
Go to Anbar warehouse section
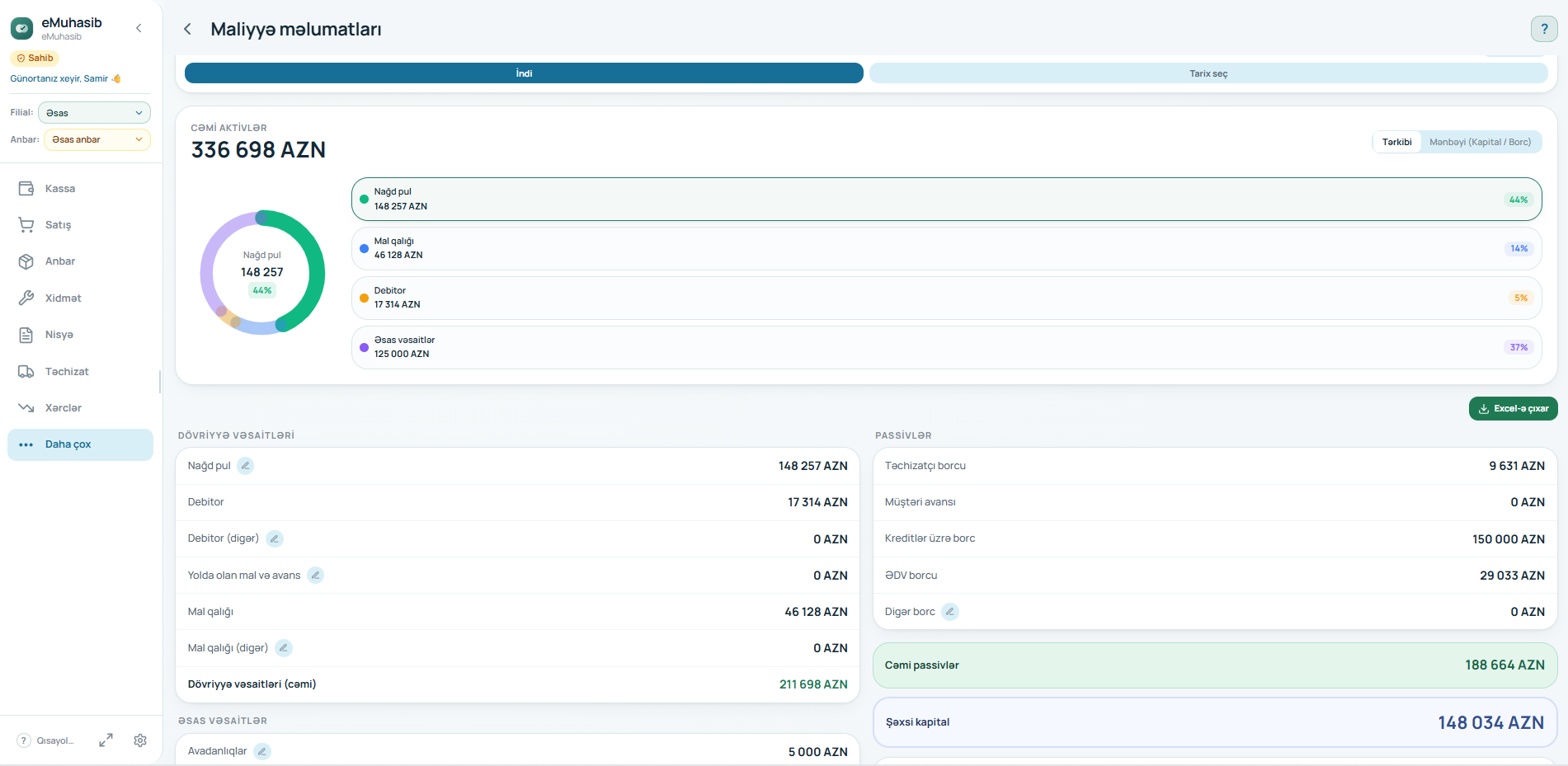coord(80,261)
